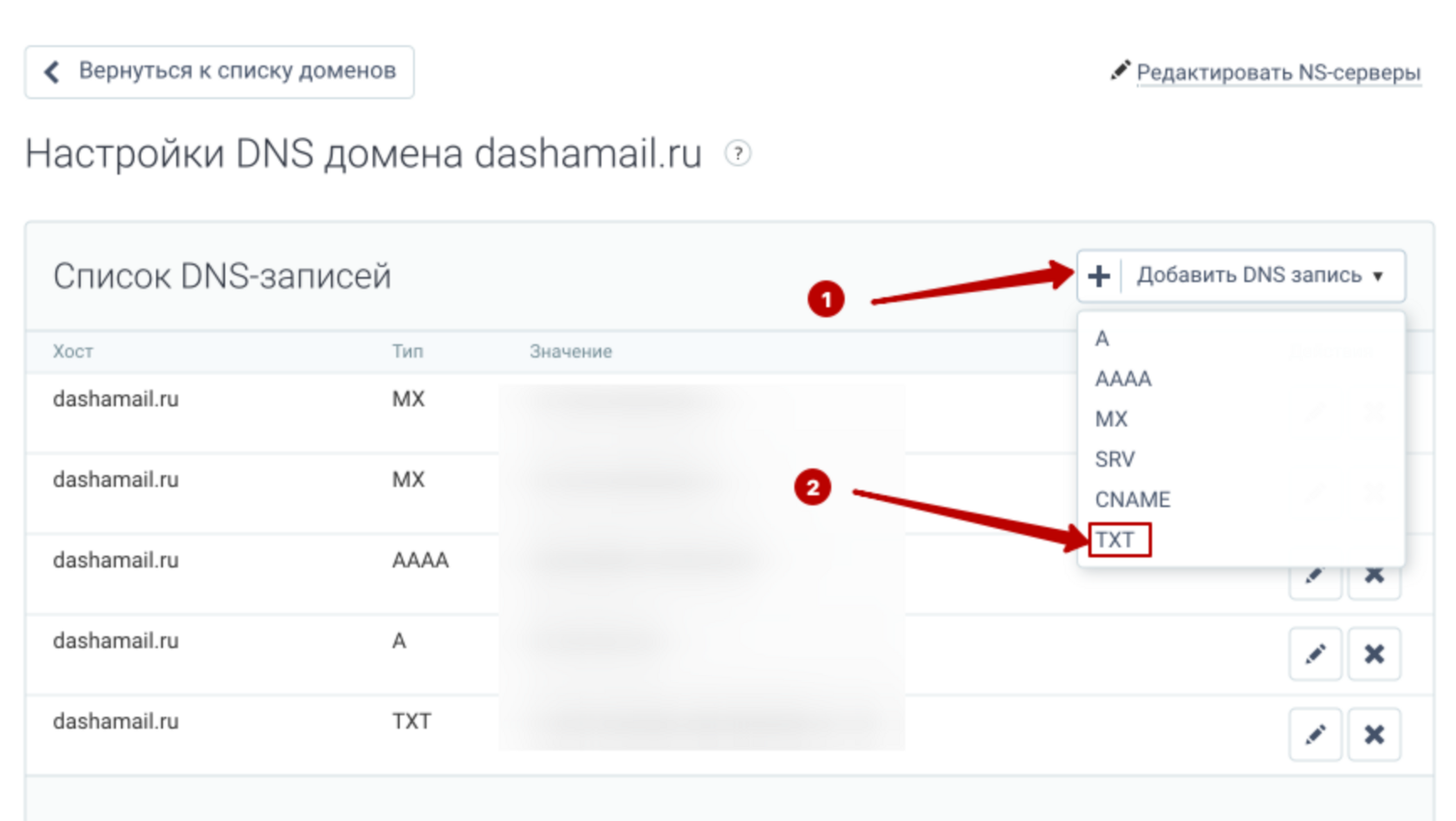This screenshot has height=821, width=1456.
Task: Open the 'Редактировать NS-серверы' link
Action: (1277, 73)
